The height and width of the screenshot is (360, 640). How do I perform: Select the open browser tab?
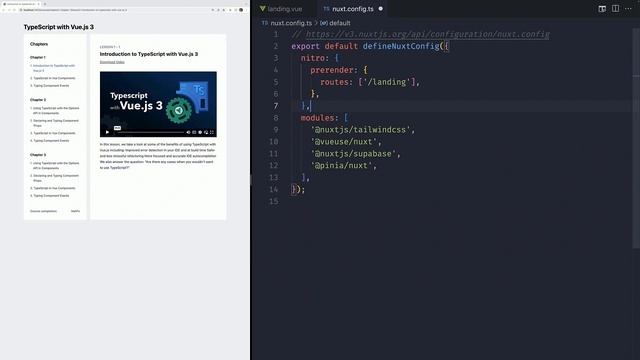click(21, 4)
